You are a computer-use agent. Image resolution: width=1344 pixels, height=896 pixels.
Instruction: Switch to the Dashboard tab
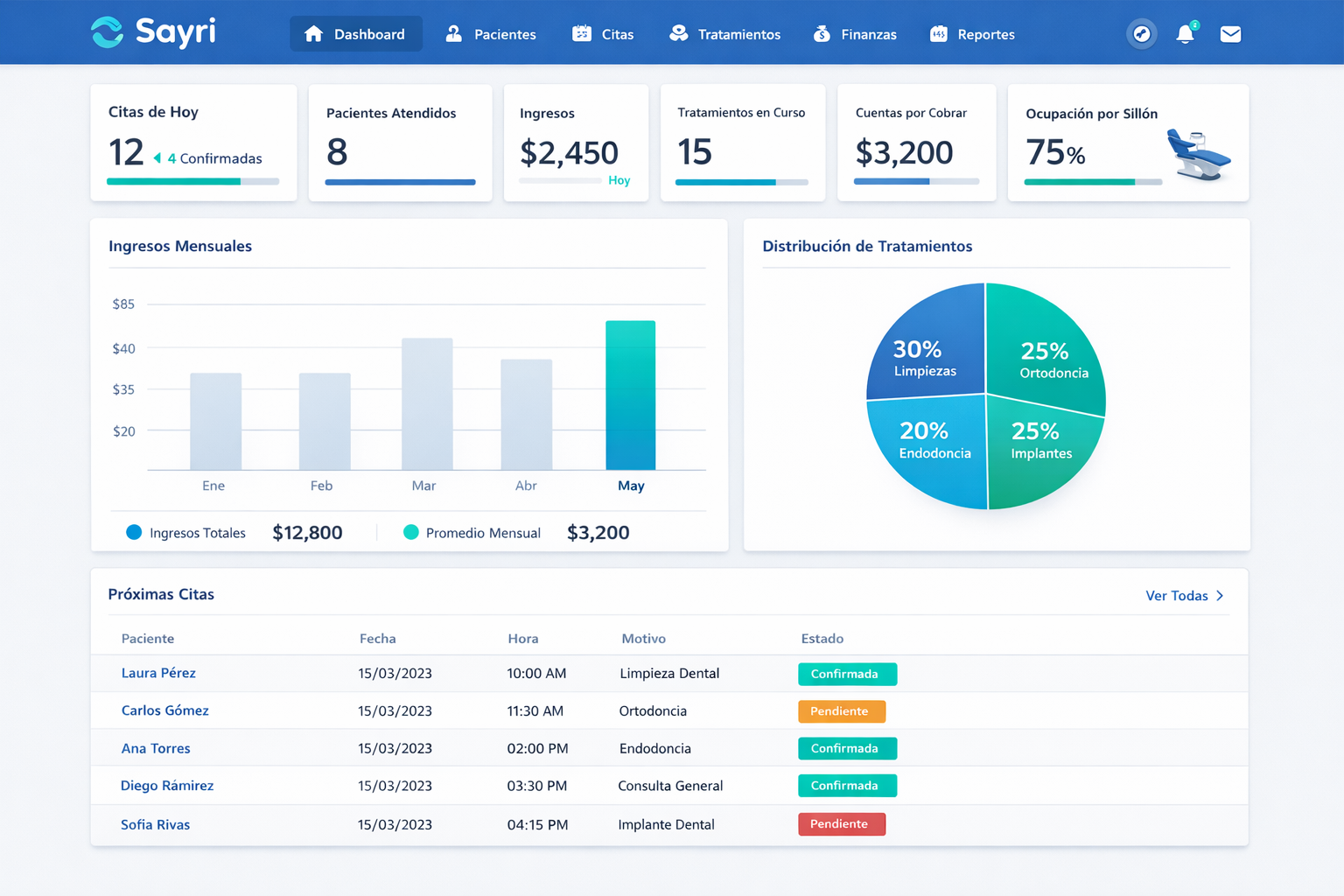coord(356,34)
